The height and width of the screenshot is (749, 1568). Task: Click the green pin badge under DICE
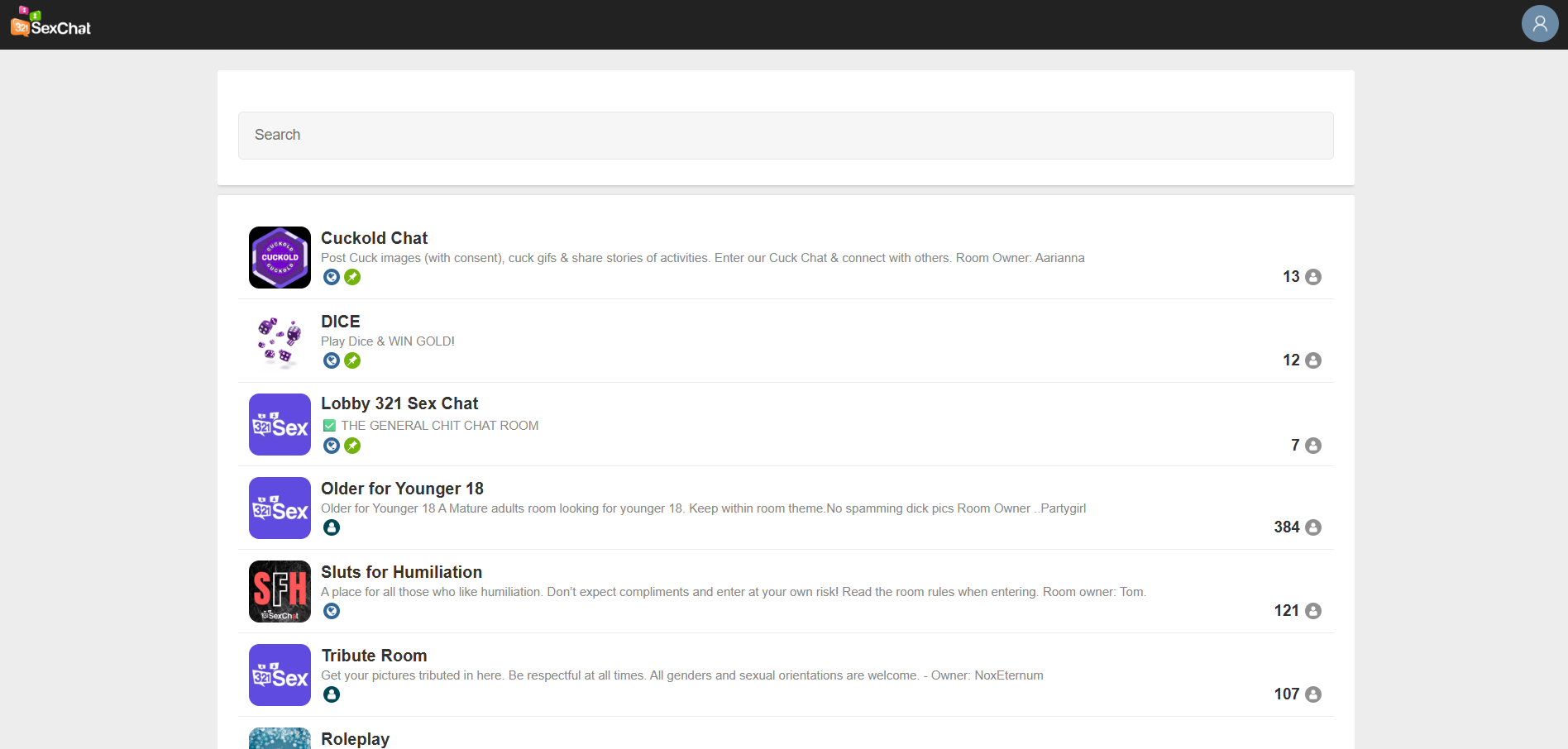pyautogui.click(x=352, y=360)
